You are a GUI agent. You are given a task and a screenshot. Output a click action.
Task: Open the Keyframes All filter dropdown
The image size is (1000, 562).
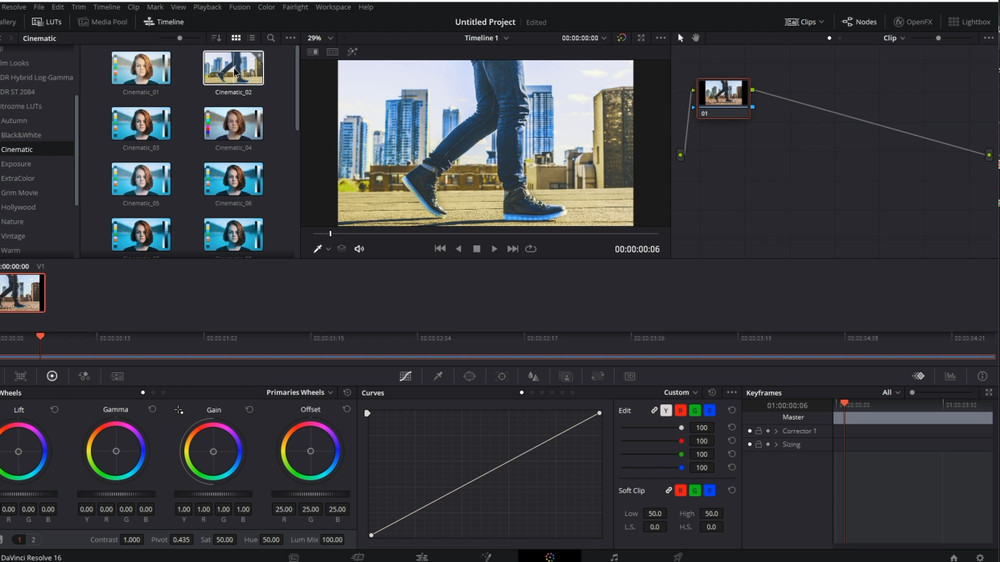pos(891,392)
